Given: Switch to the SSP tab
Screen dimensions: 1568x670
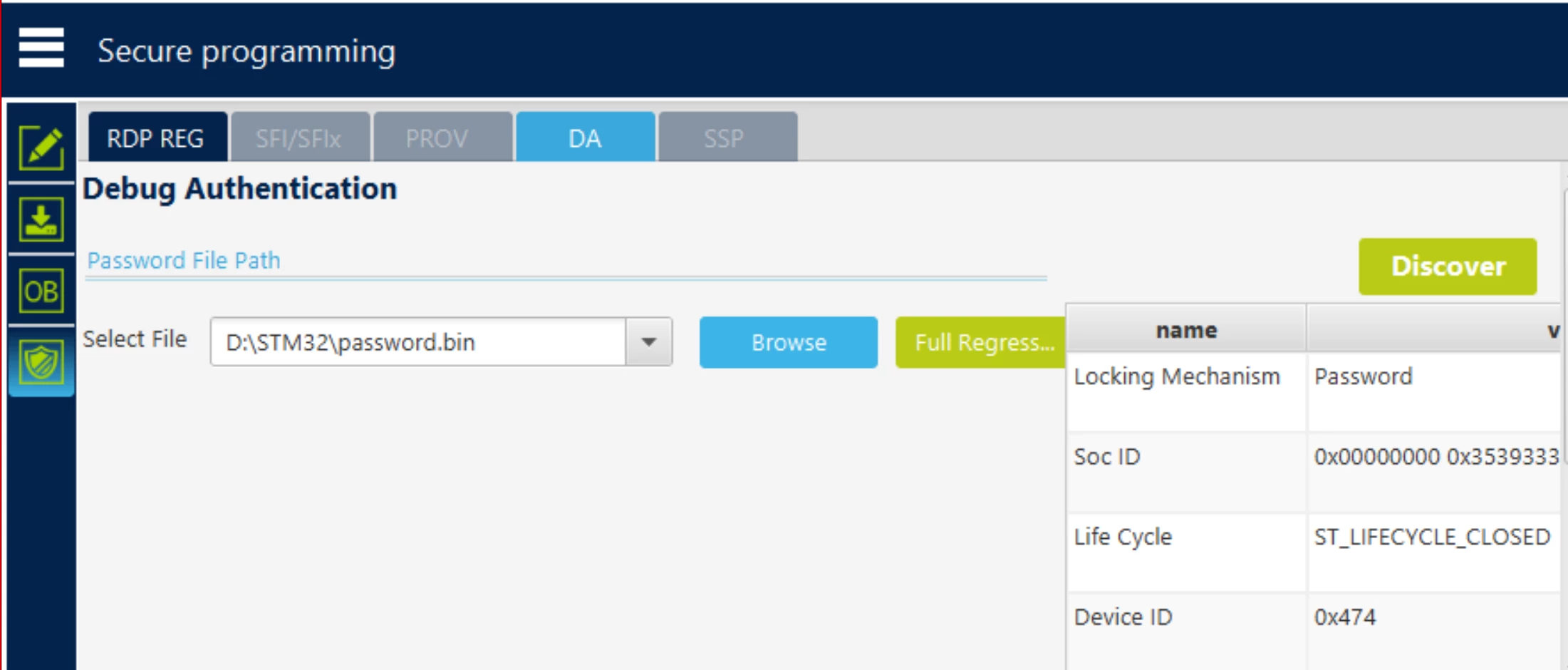Looking at the screenshot, I should tap(727, 137).
